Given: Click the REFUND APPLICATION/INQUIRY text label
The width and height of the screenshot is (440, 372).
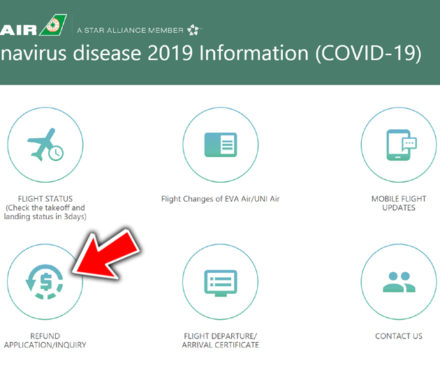Looking at the screenshot, I should [45, 340].
